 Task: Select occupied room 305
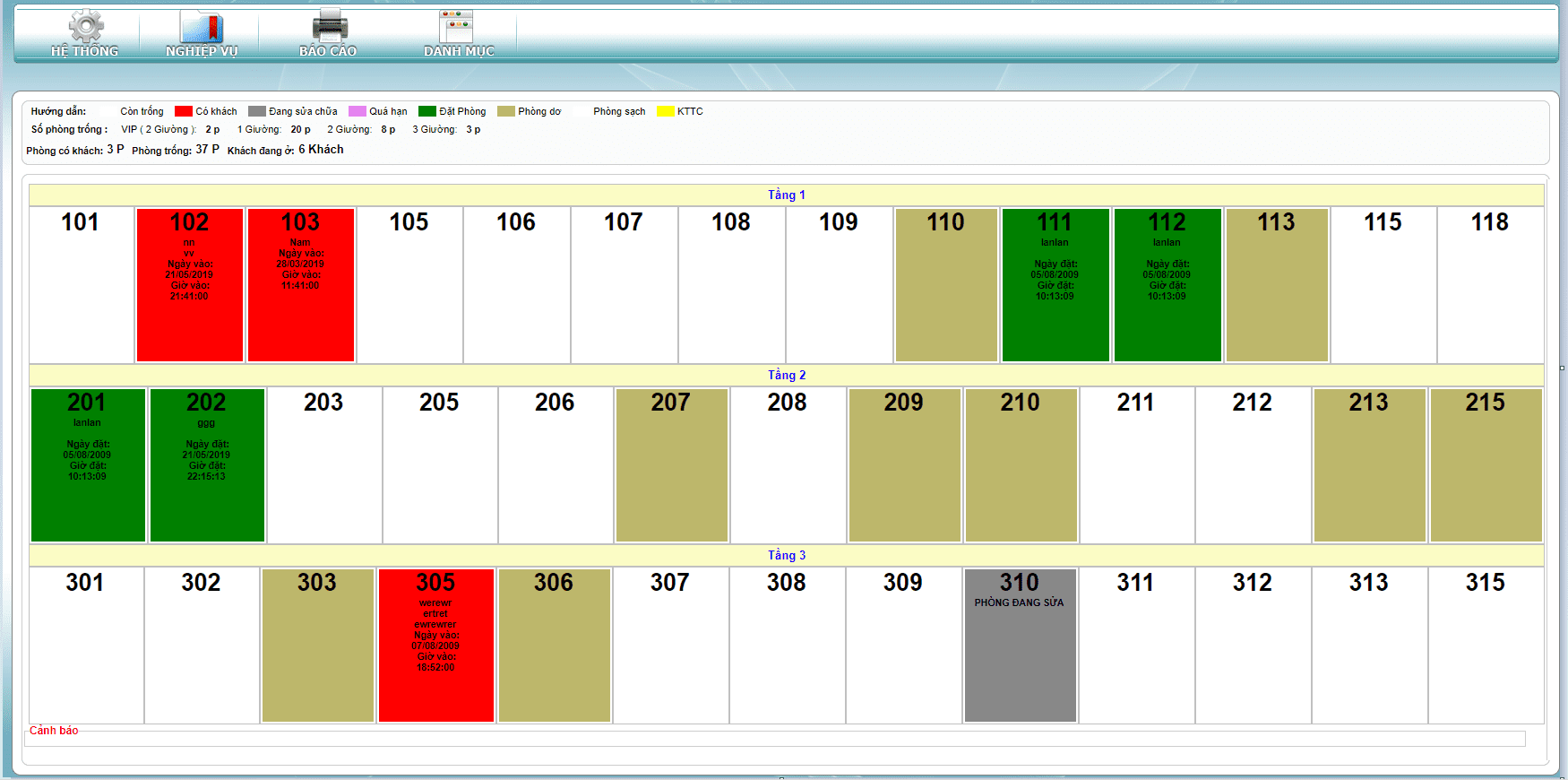pyautogui.click(x=435, y=646)
